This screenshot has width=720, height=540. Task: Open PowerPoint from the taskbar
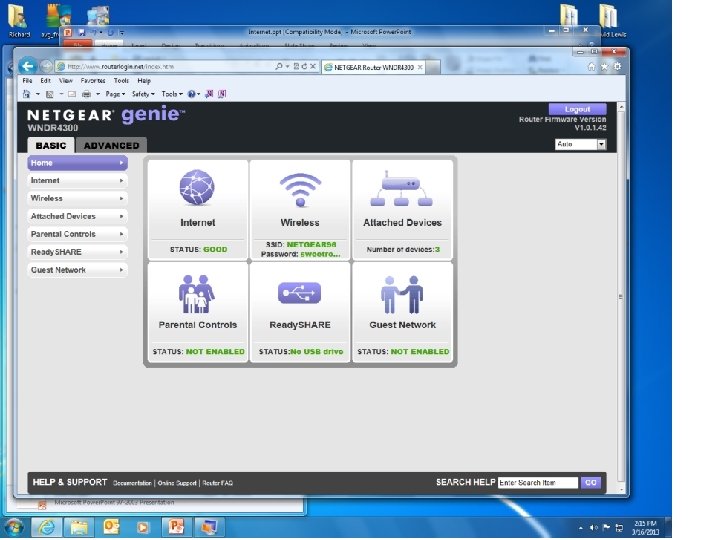point(176,526)
